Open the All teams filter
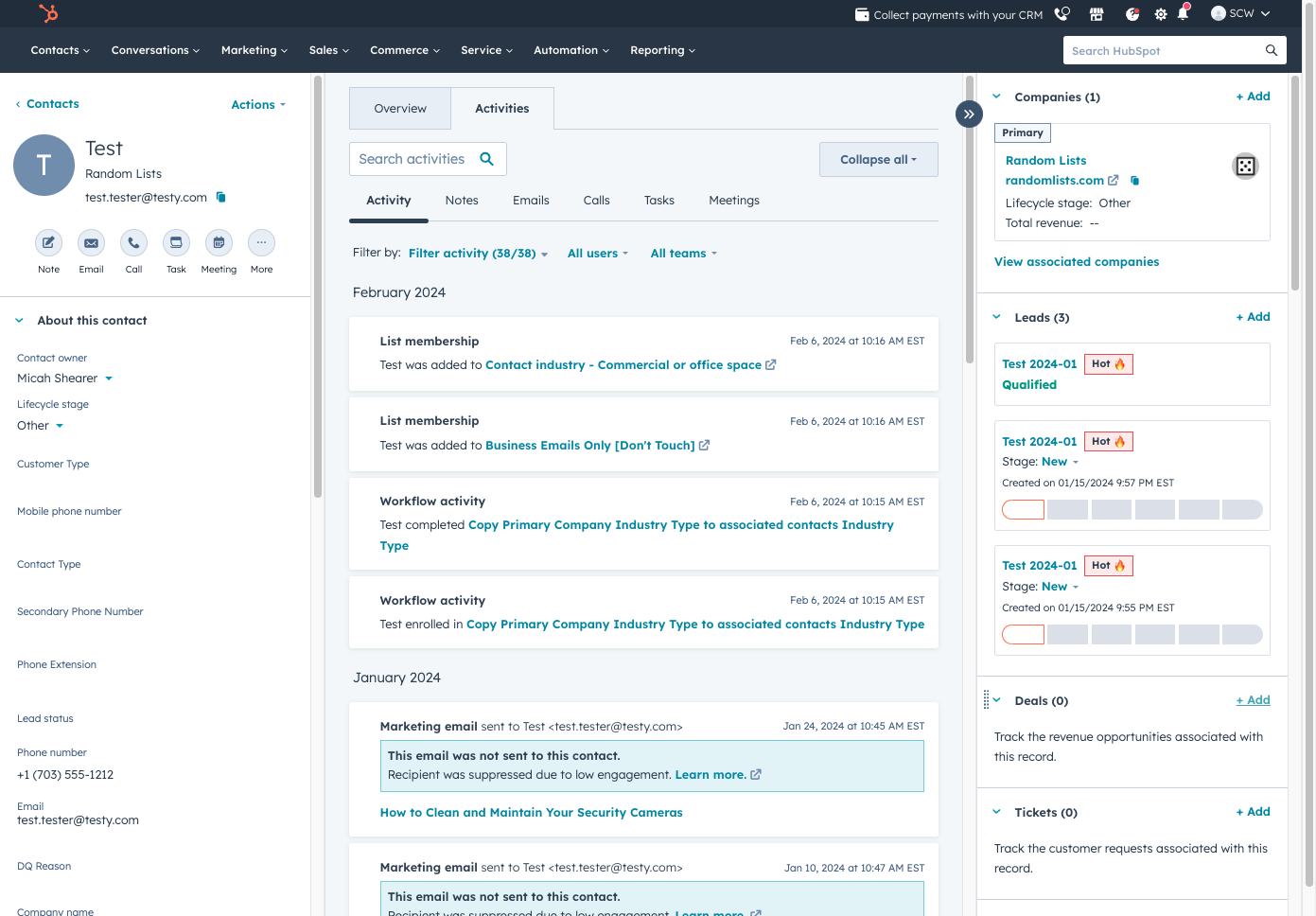This screenshot has width=1316, height=916. click(x=684, y=254)
